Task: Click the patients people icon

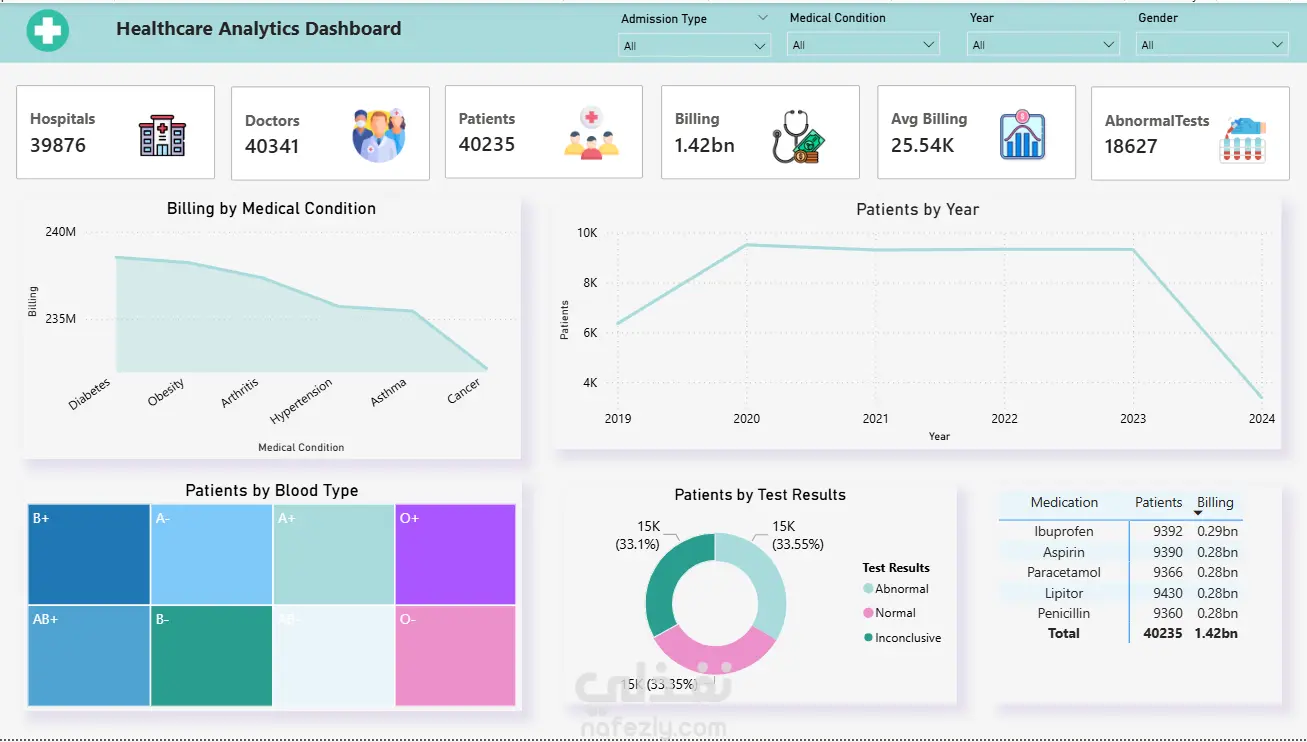Action: pos(591,134)
